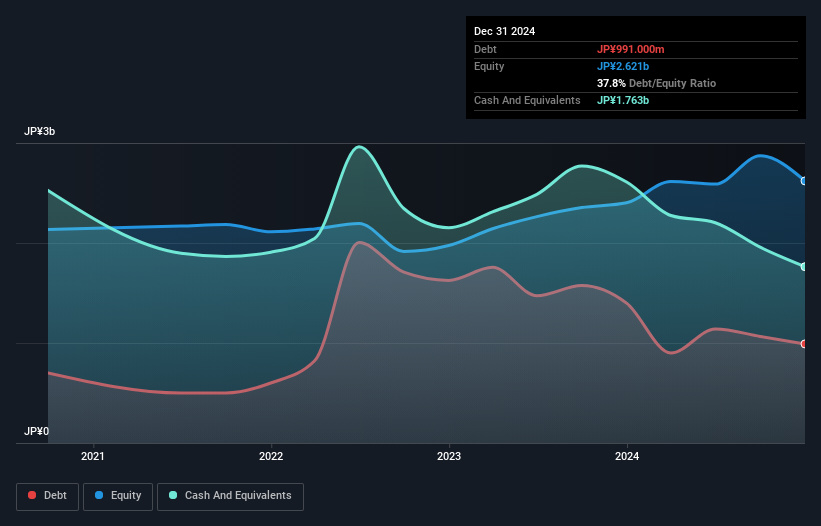Click the 2024 x-axis label
Image resolution: width=821 pixels, height=526 pixels.
click(x=627, y=456)
